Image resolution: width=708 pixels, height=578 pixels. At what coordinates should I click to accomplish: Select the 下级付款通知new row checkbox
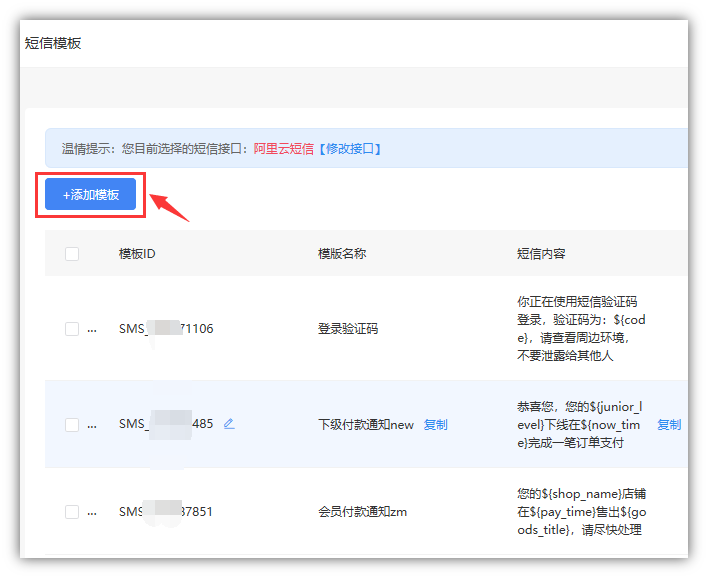tap(72, 425)
